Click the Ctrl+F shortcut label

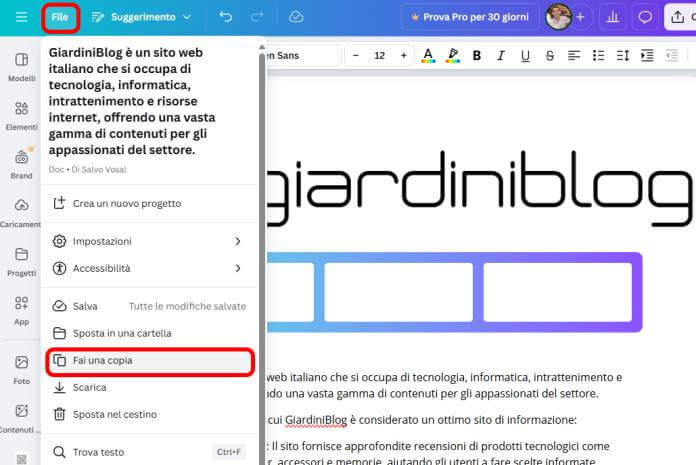click(x=229, y=452)
